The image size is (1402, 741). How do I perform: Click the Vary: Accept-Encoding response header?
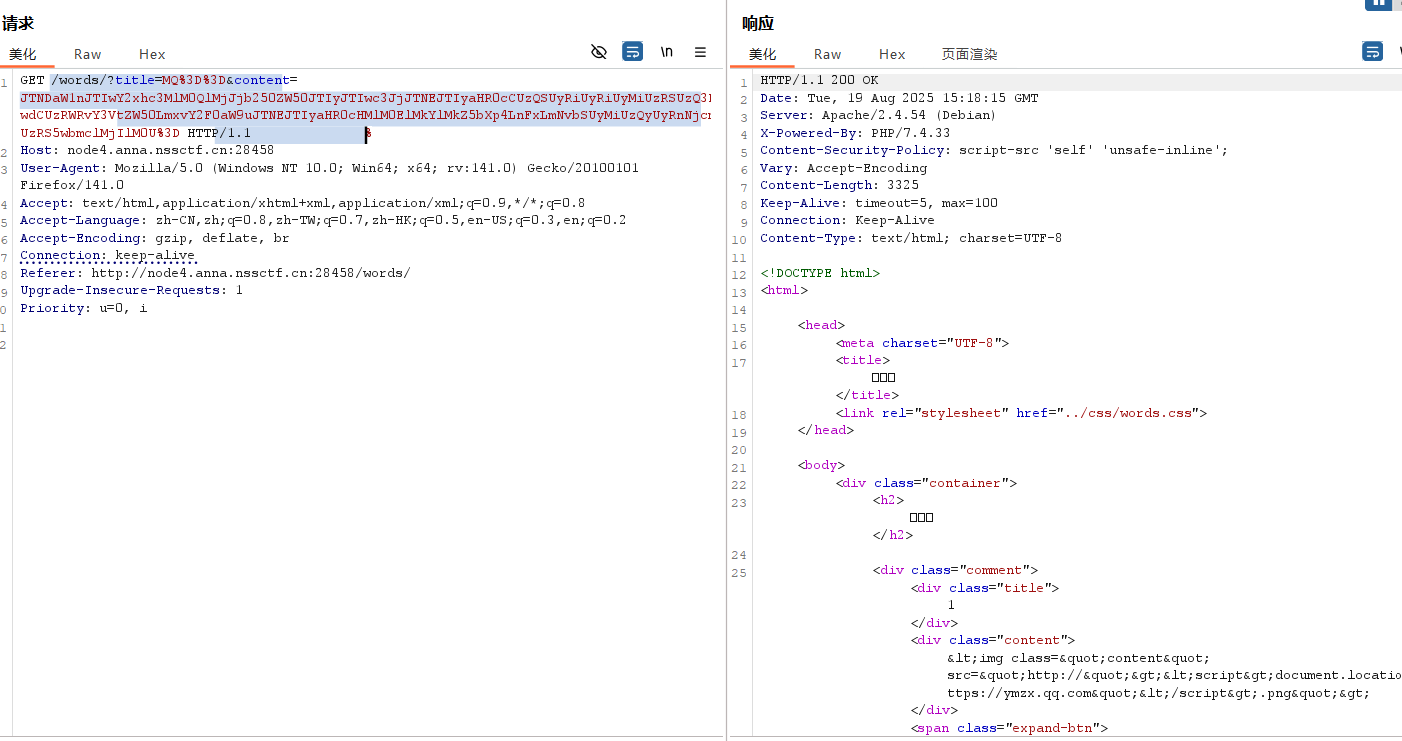843,168
